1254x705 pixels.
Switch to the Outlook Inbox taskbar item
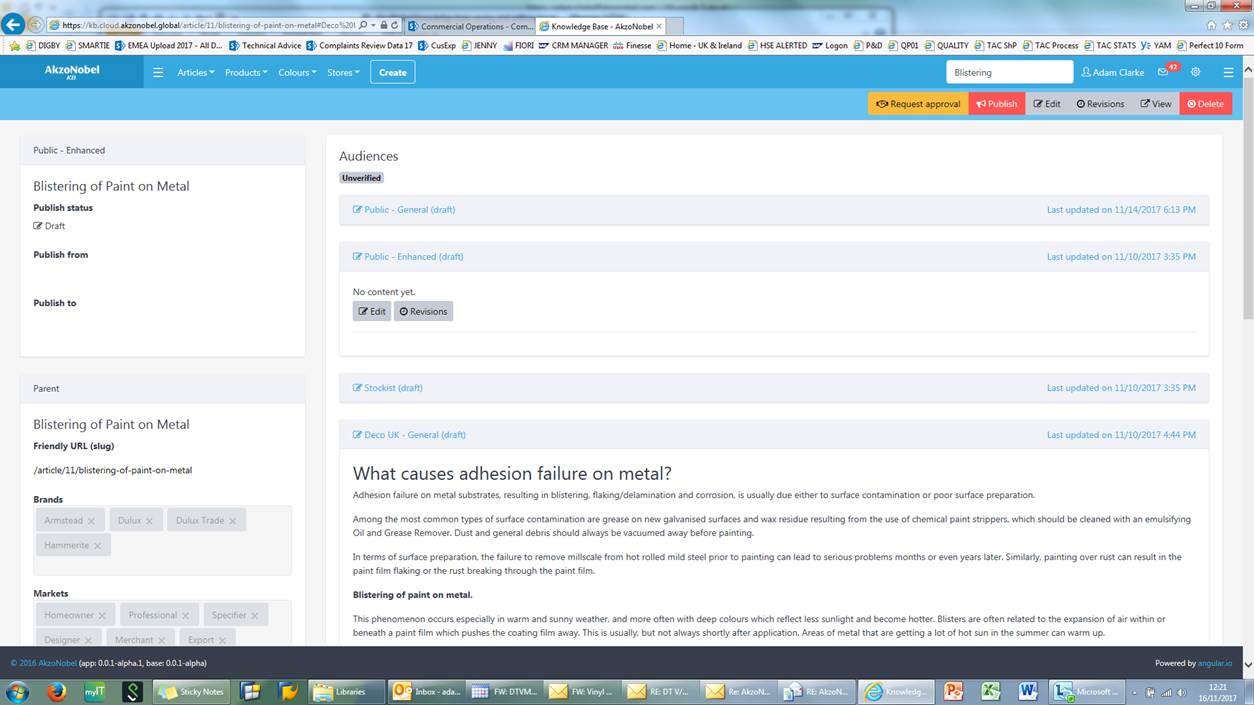427,691
